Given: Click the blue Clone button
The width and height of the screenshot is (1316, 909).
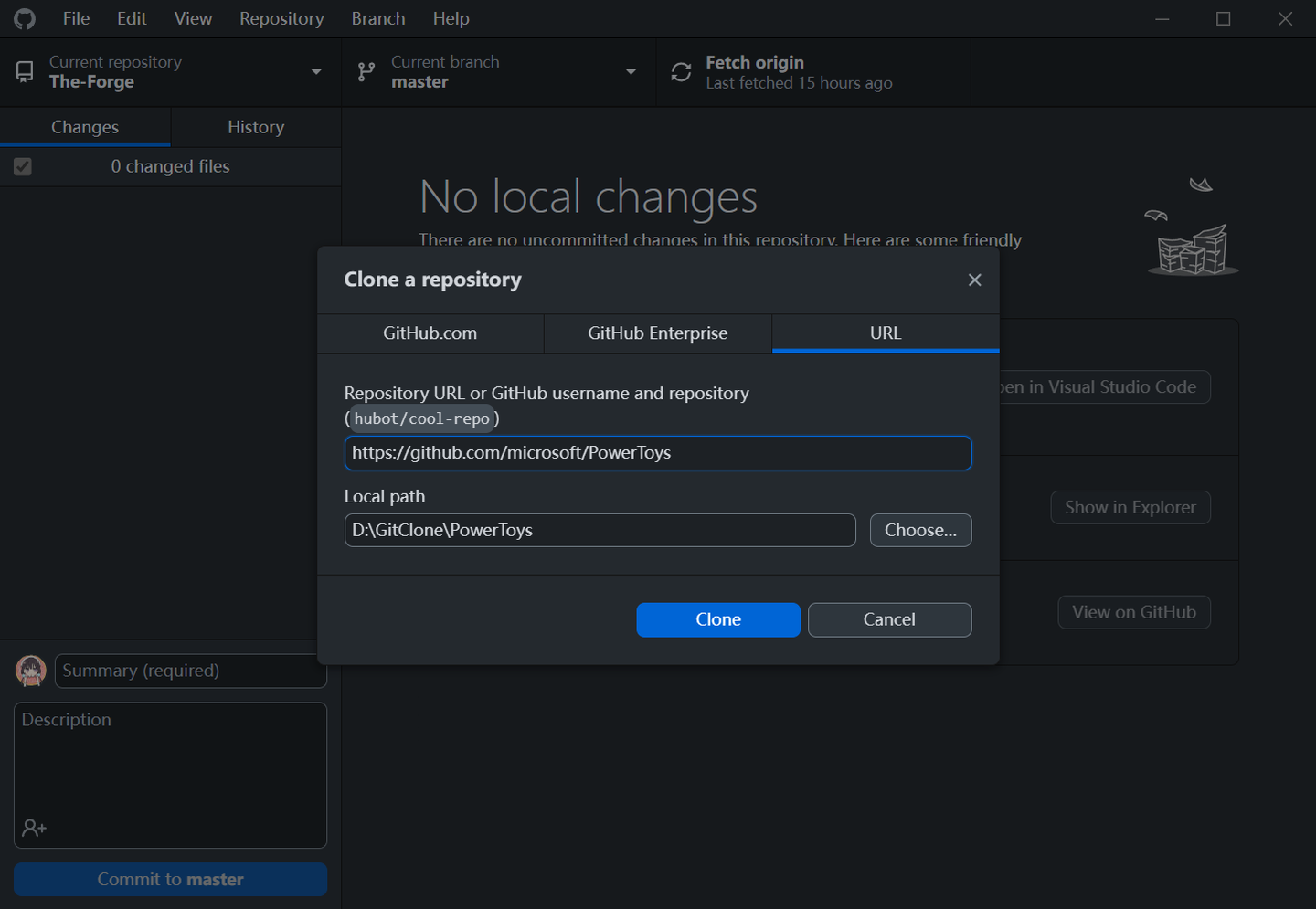Looking at the screenshot, I should click(x=718, y=619).
